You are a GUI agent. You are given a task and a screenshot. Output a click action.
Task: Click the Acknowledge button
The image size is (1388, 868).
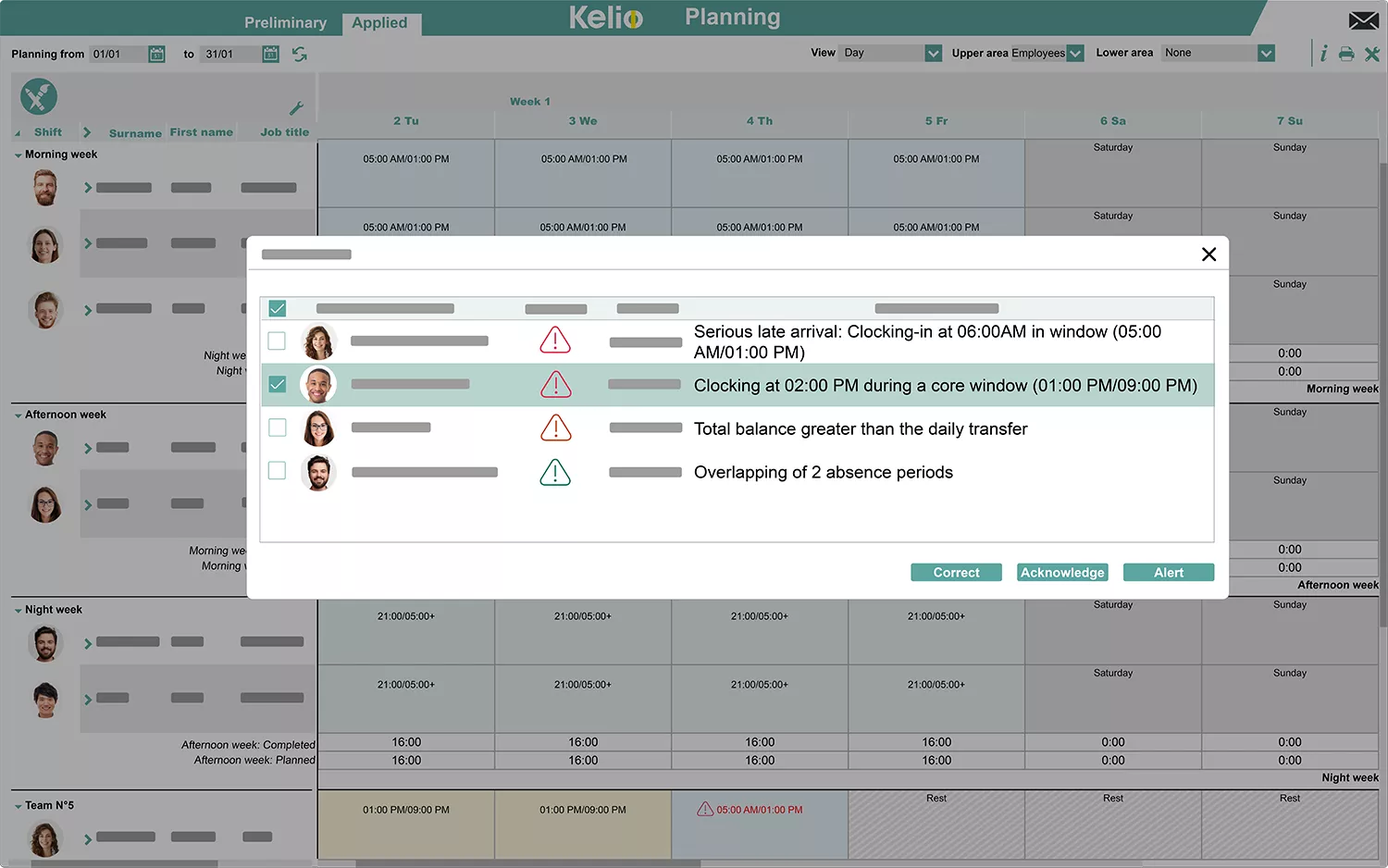point(1061,572)
